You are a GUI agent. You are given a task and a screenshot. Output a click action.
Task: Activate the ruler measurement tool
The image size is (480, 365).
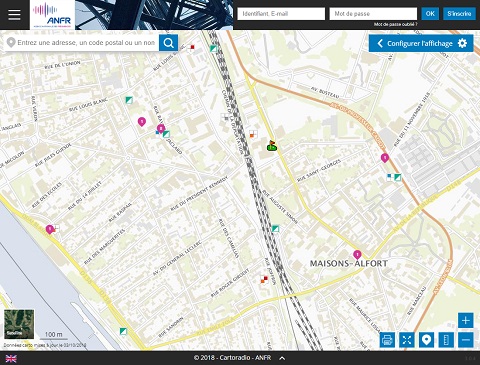[x=446, y=340]
